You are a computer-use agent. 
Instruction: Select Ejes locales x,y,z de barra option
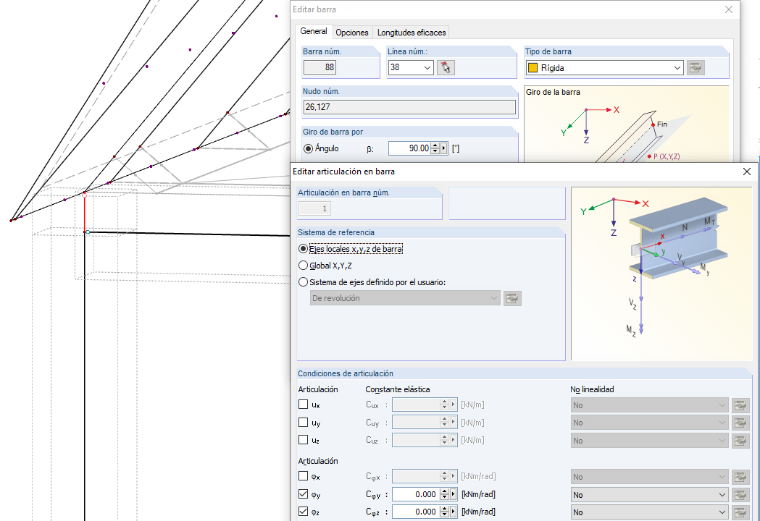tap(303, 249)
